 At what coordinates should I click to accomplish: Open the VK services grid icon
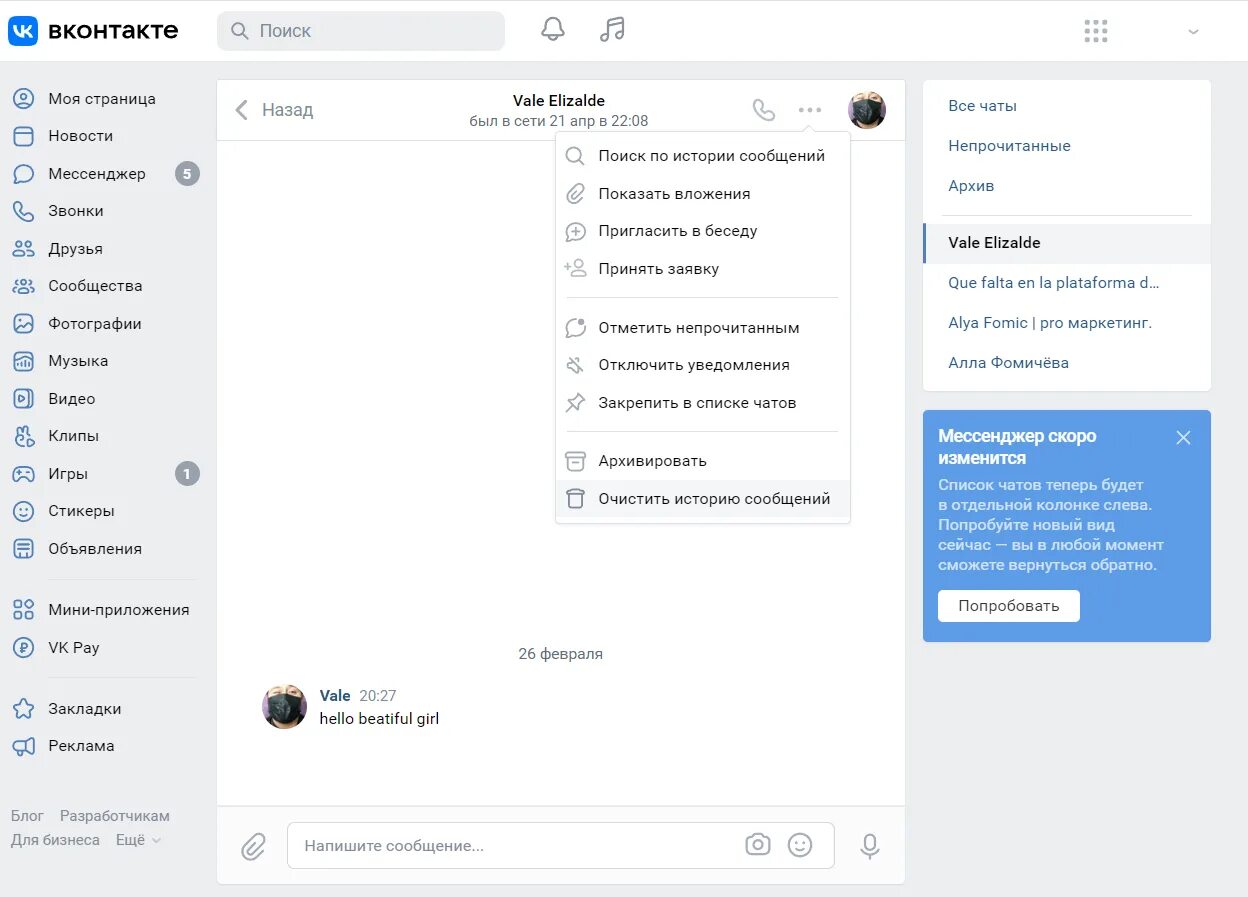pyautogui.click(x=1096, y=31)
